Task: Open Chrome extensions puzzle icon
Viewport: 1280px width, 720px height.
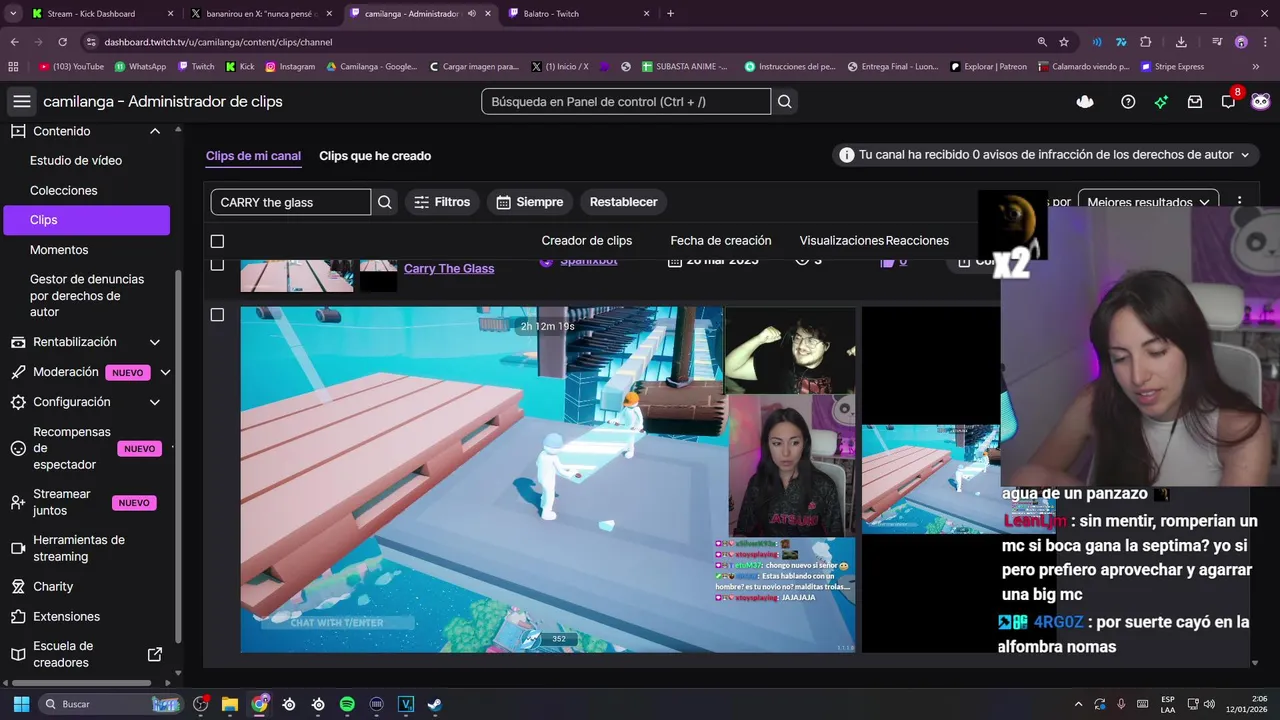Action: (1146, 42)
